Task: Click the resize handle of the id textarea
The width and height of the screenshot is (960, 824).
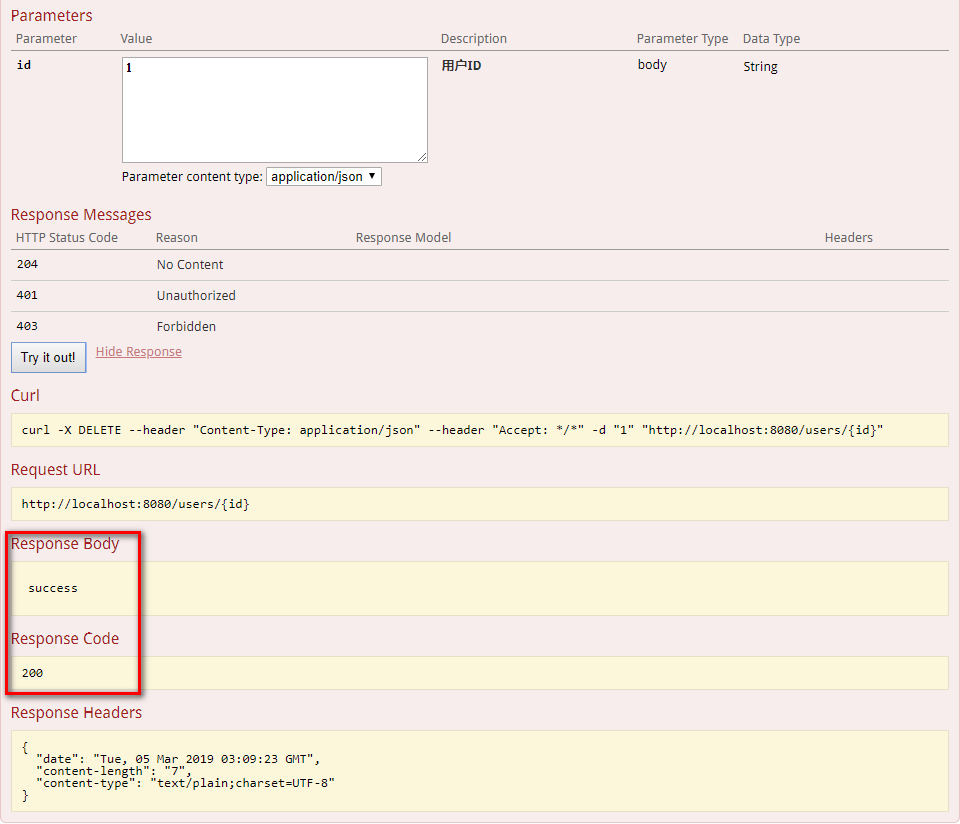Action: [x=422, y=157]
